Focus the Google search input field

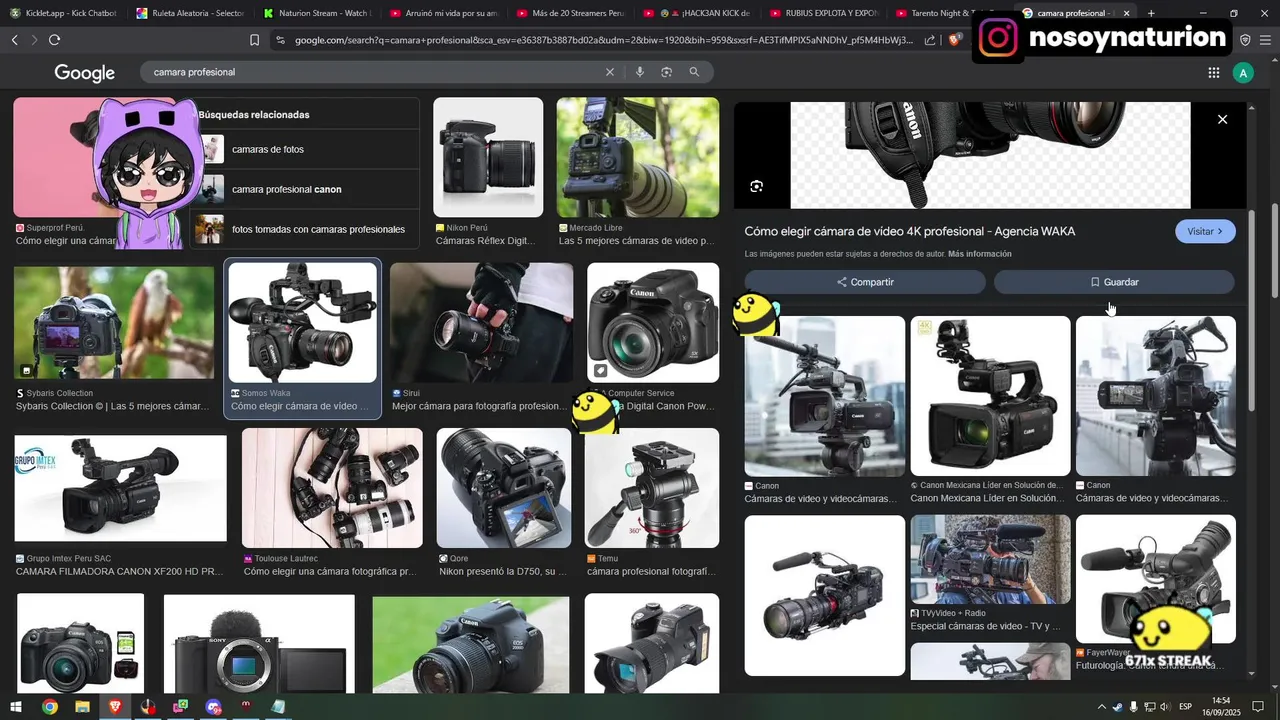(x=375, y=72)
